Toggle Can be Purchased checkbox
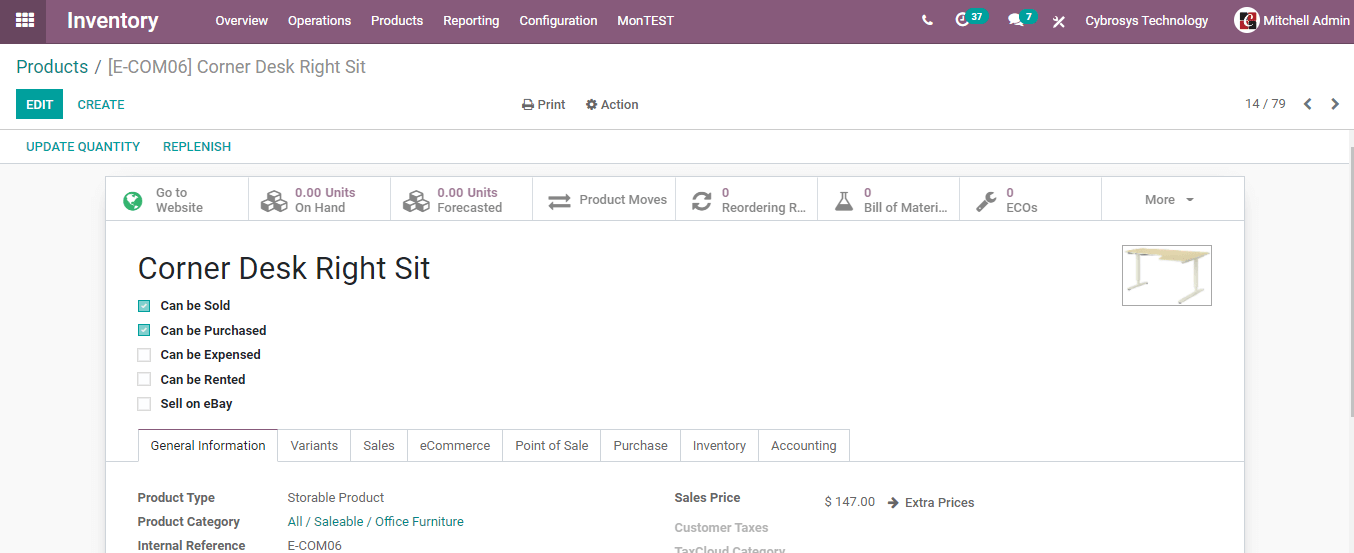 coord(144,330)
